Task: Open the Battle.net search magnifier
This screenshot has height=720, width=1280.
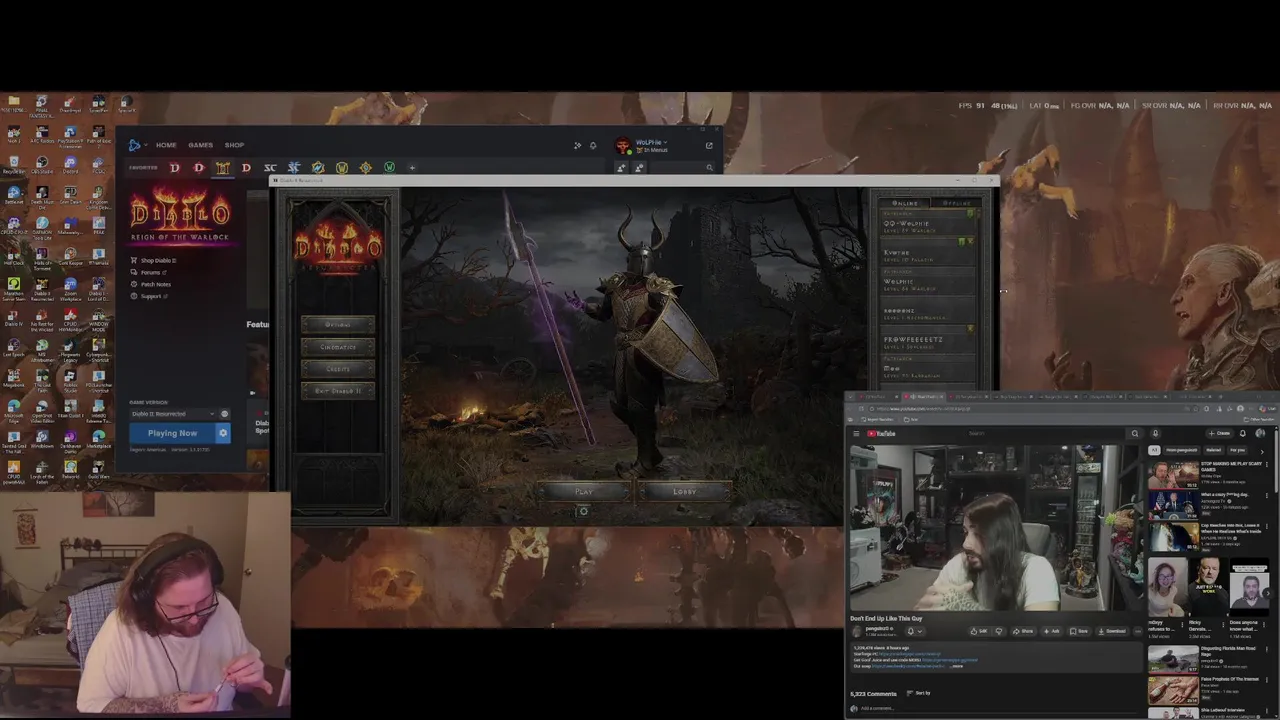Action: (709, 167)
